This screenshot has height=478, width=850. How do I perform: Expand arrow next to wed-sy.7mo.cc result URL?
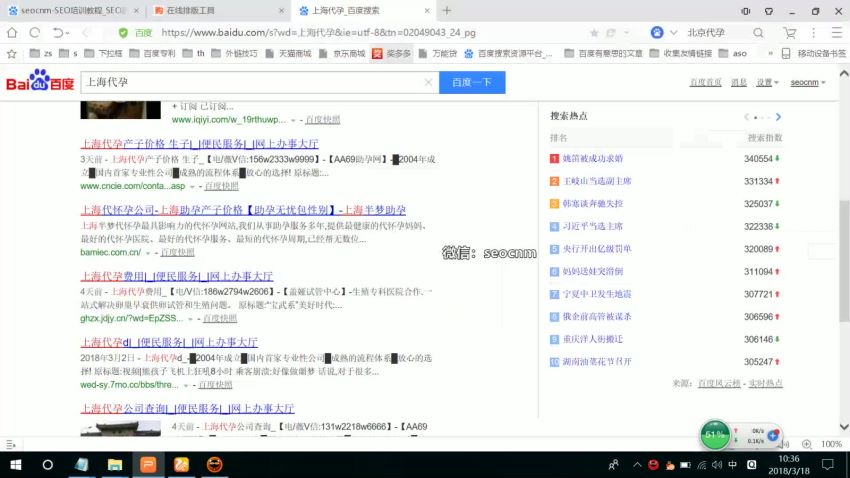point(185,385)
